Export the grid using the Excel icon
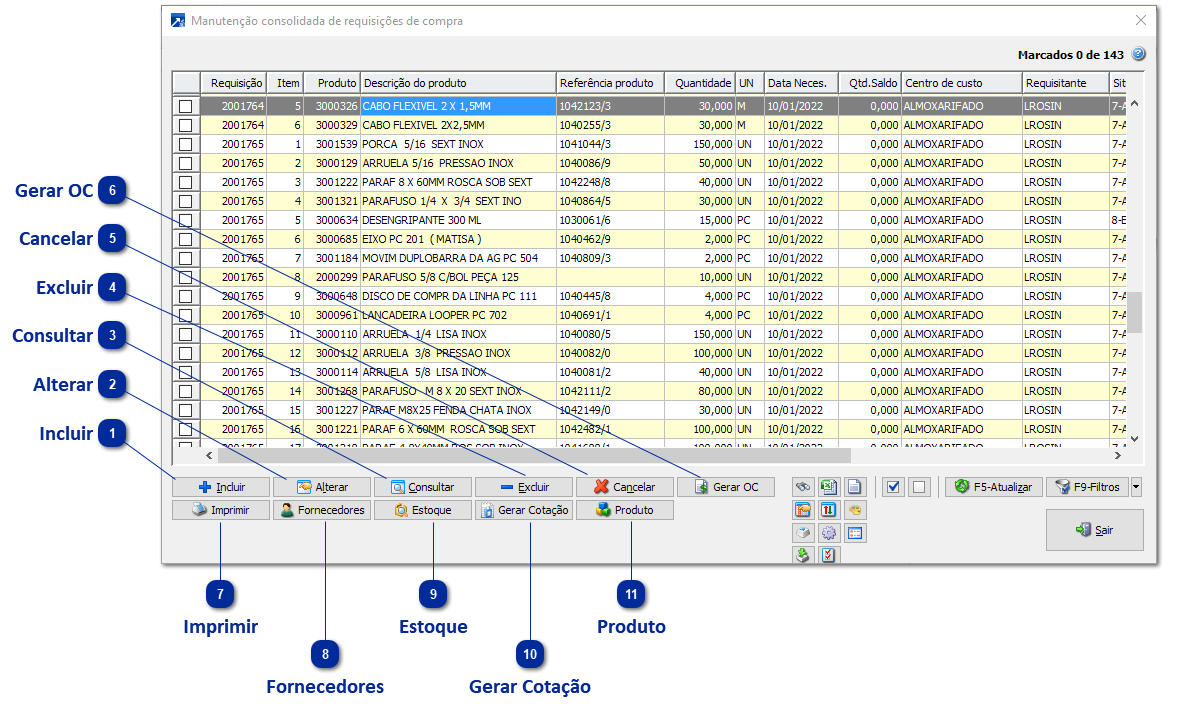The height and width of the screenshot is (715, 1180). [x=828, y=487]
